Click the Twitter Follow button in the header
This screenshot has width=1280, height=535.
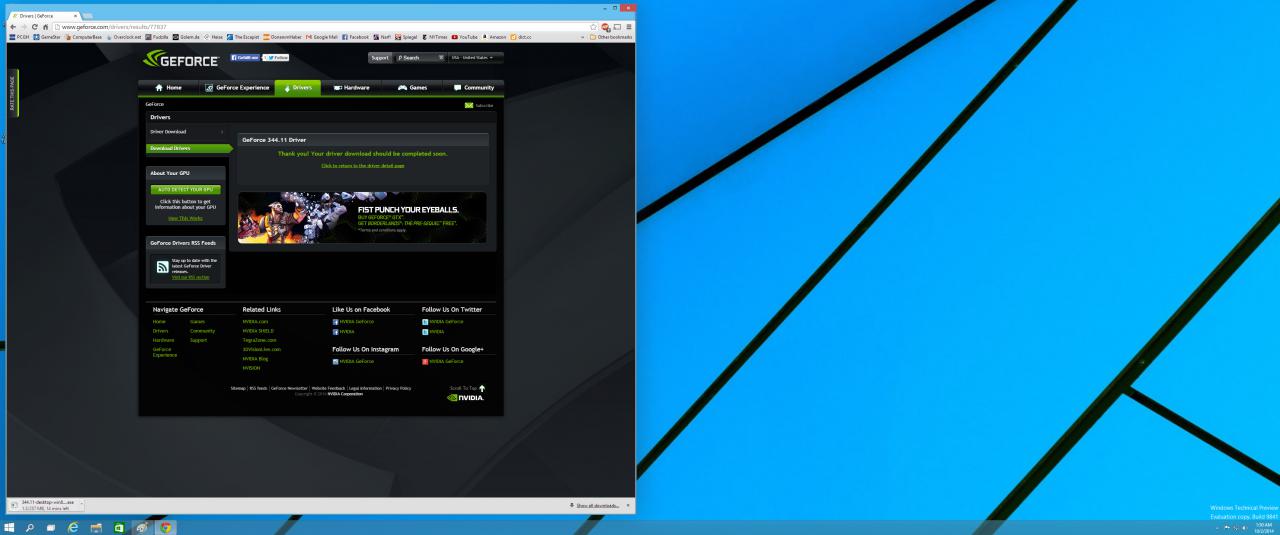[x=275, y=58]
